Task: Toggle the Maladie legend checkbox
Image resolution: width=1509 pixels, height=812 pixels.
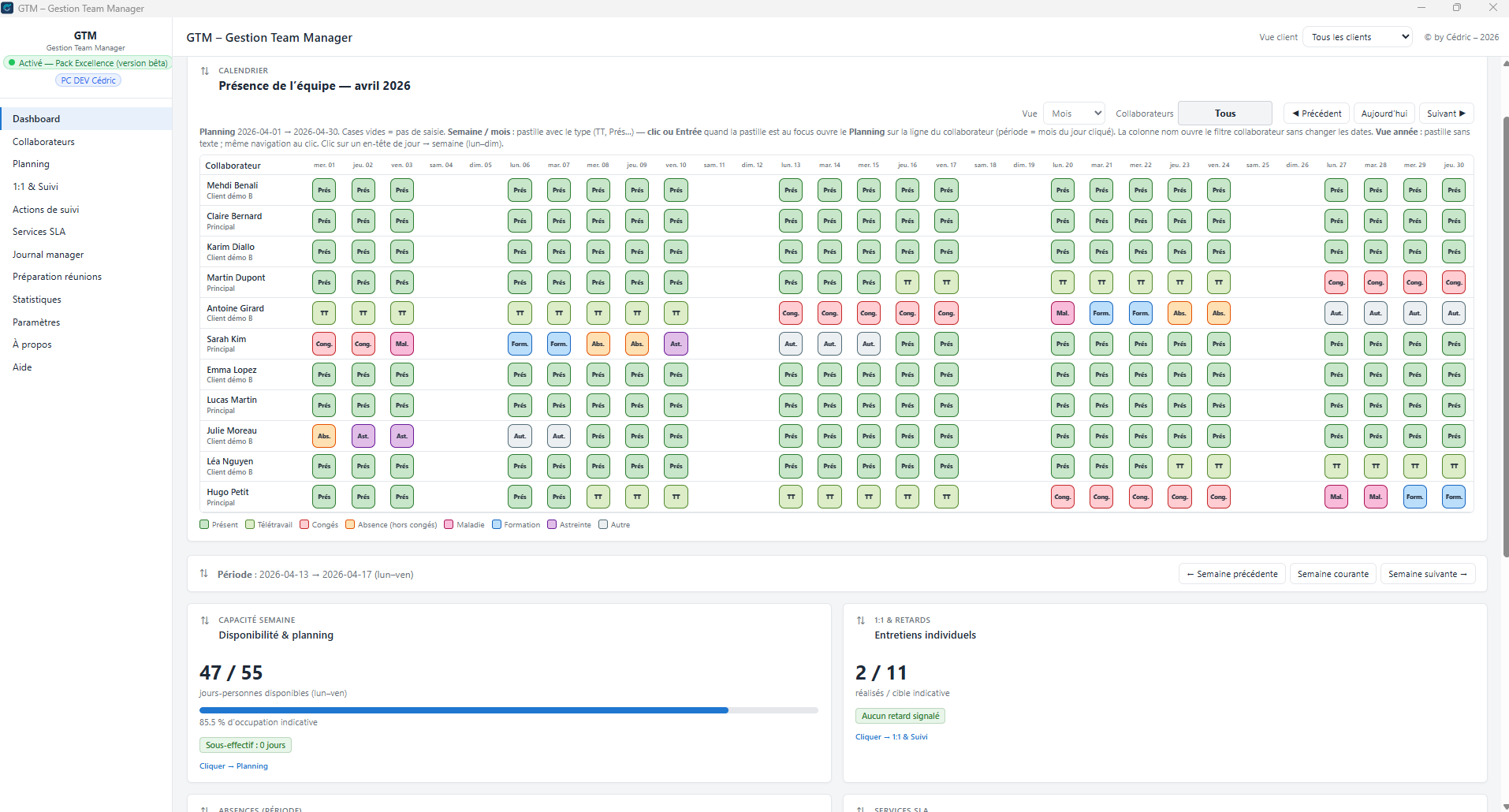Action: pyautogui.click(x=449, y=524)
